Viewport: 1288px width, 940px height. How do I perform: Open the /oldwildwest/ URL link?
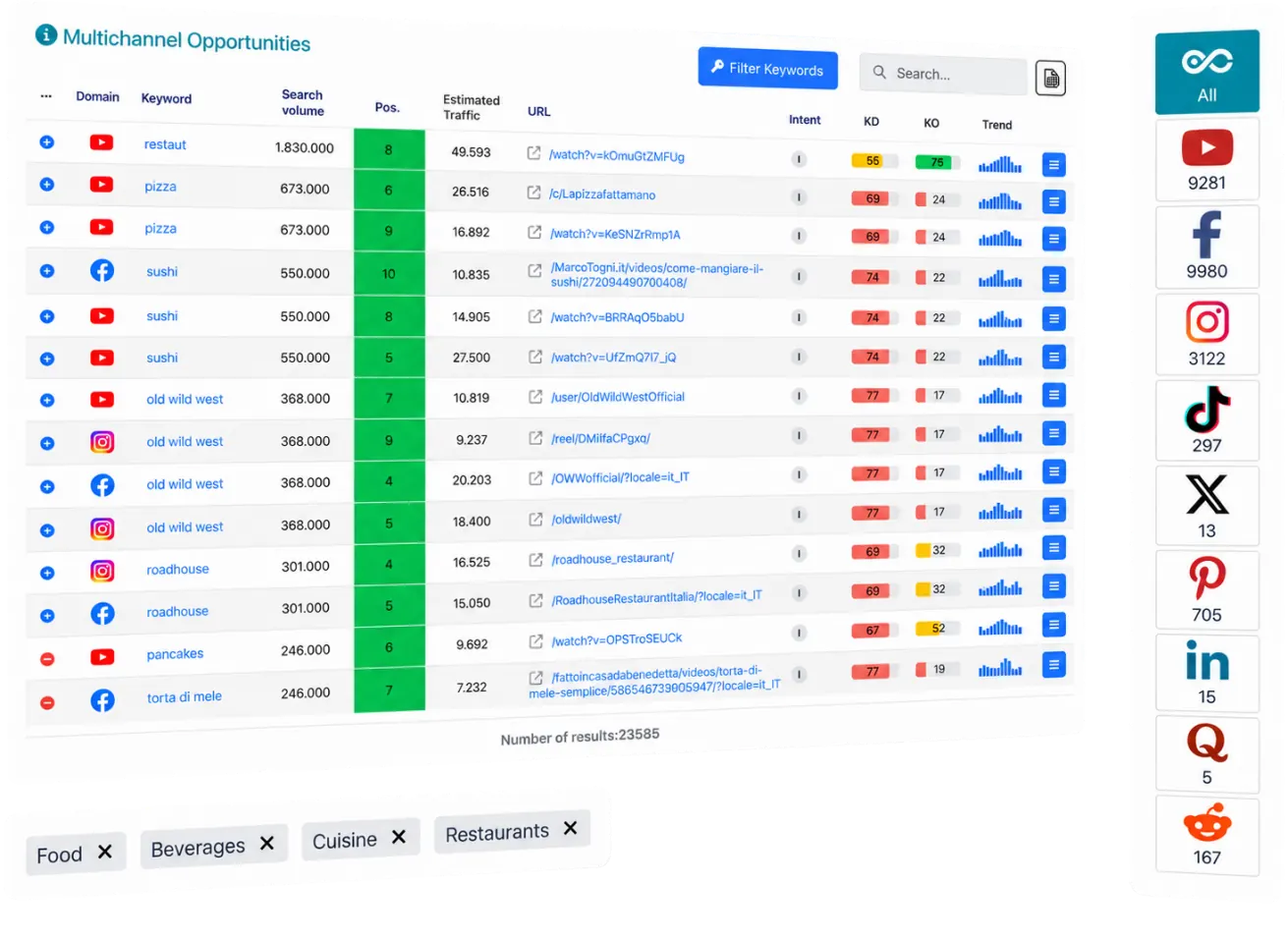pos(587,519)
